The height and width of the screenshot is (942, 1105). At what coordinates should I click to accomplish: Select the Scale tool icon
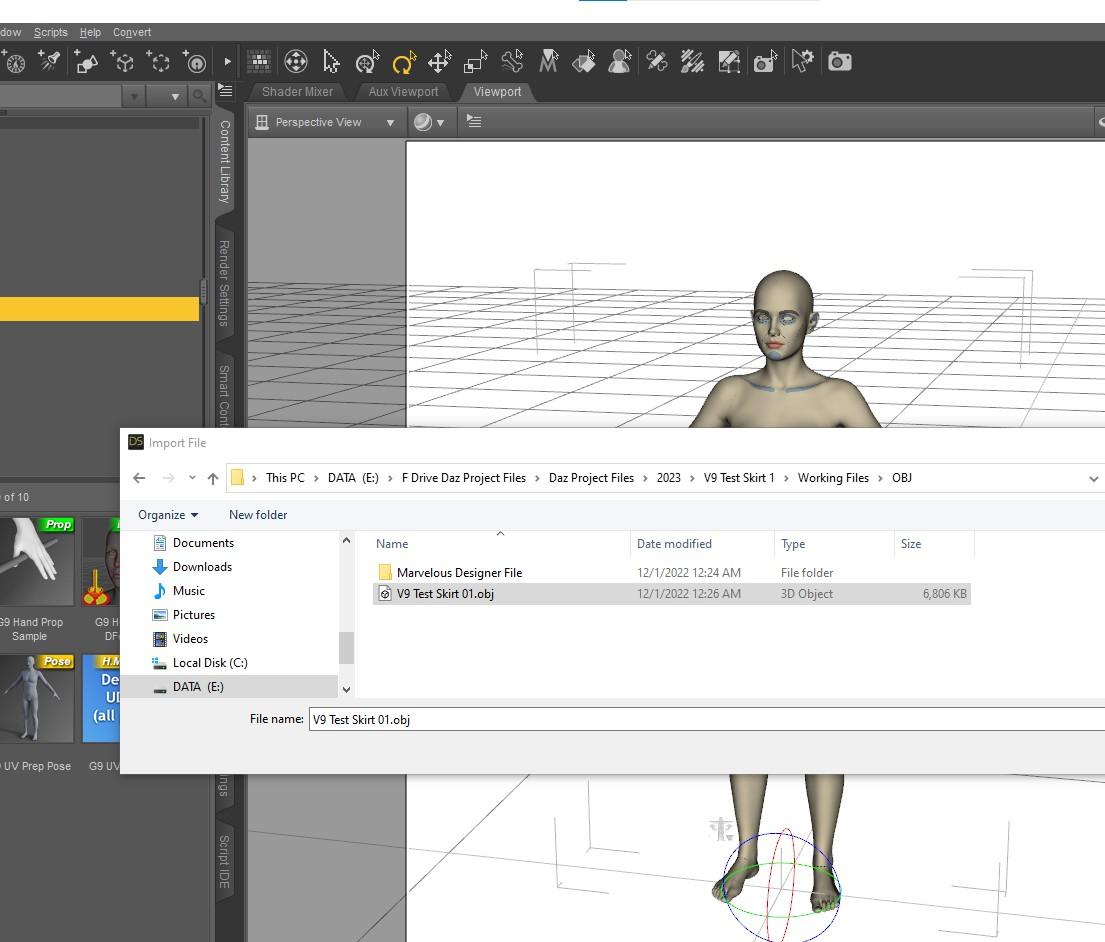pyautogui.click(x=476, y=63)
